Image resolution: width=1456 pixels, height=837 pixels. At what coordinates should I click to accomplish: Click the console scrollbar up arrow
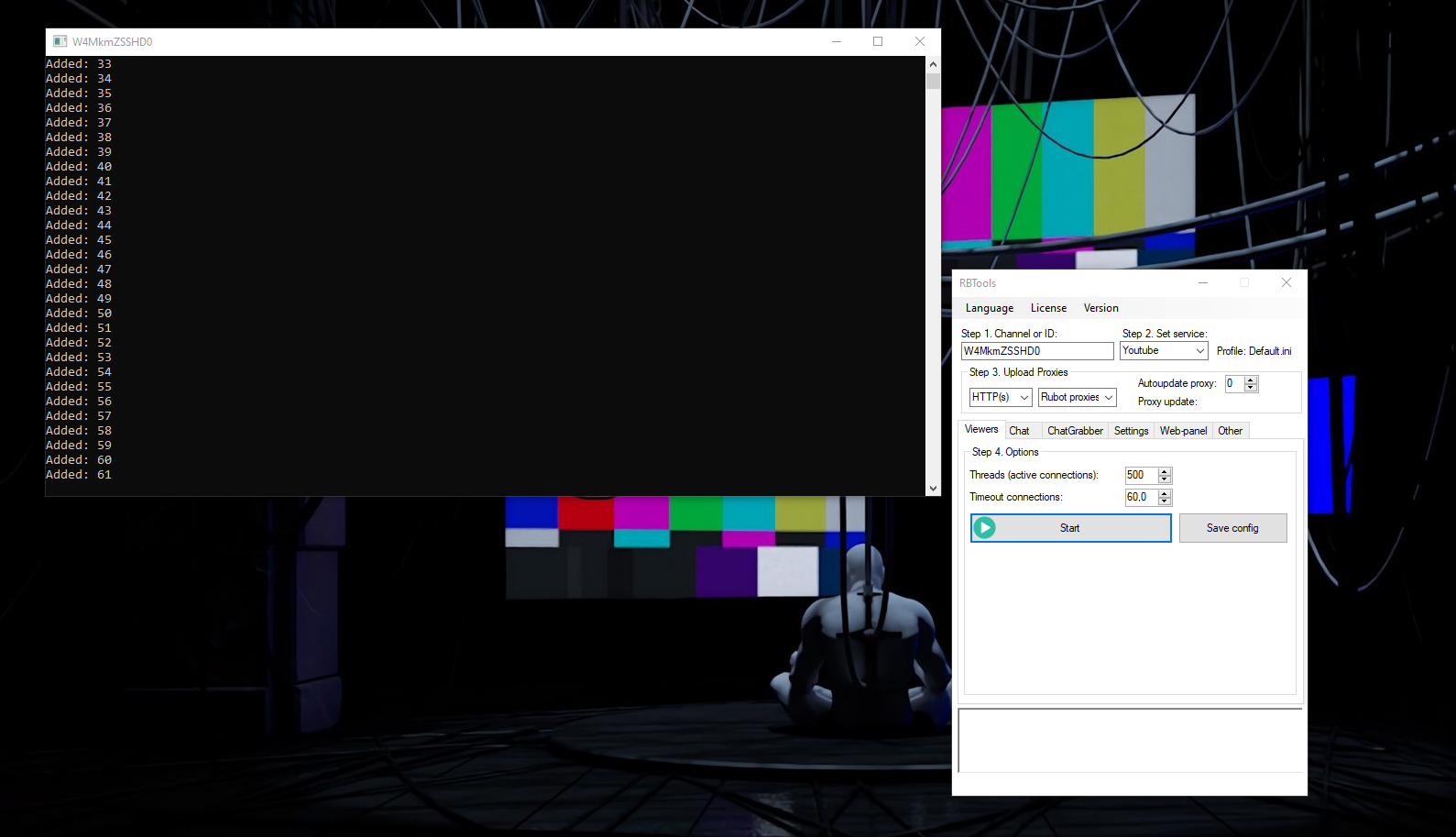933,64
